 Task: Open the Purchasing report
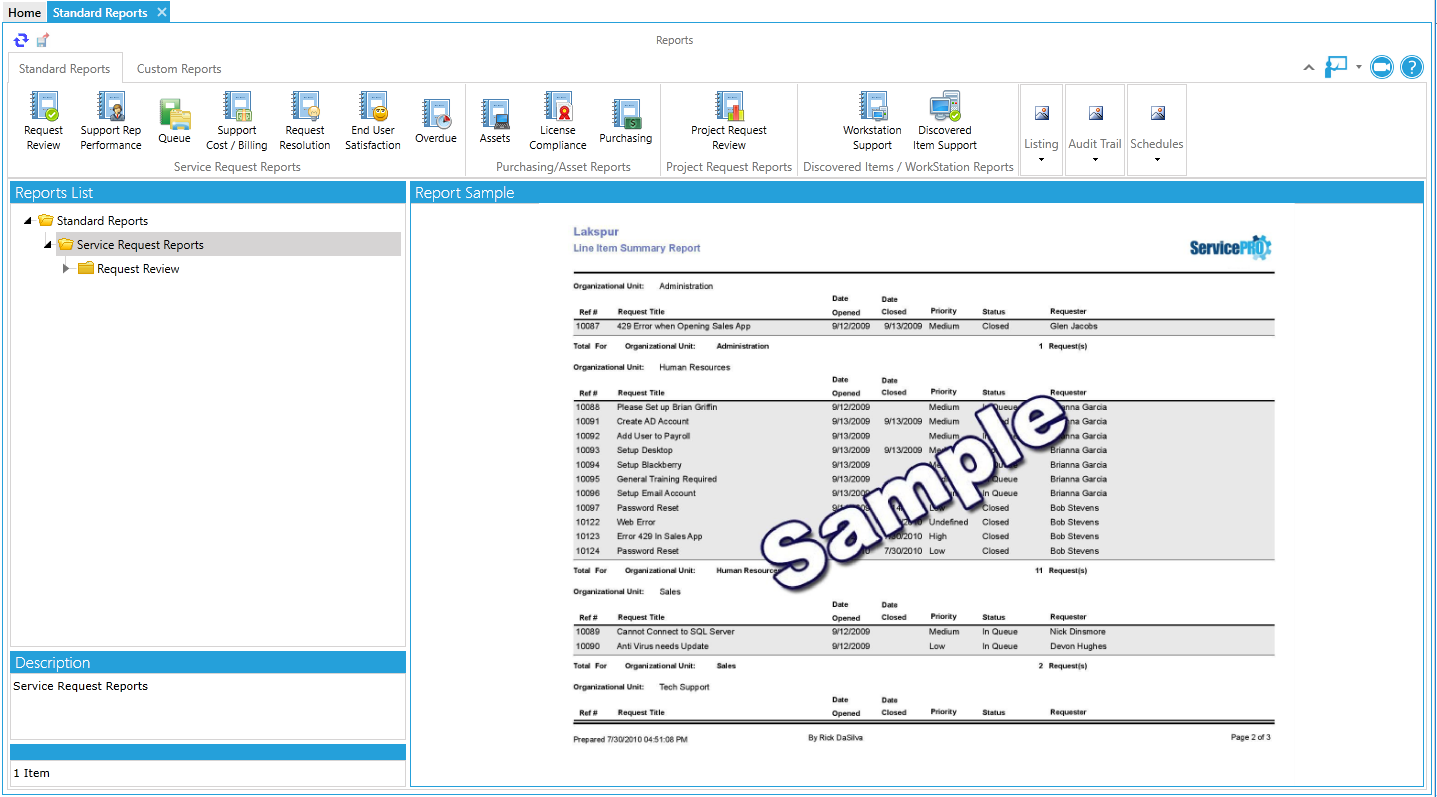(626, 122)
